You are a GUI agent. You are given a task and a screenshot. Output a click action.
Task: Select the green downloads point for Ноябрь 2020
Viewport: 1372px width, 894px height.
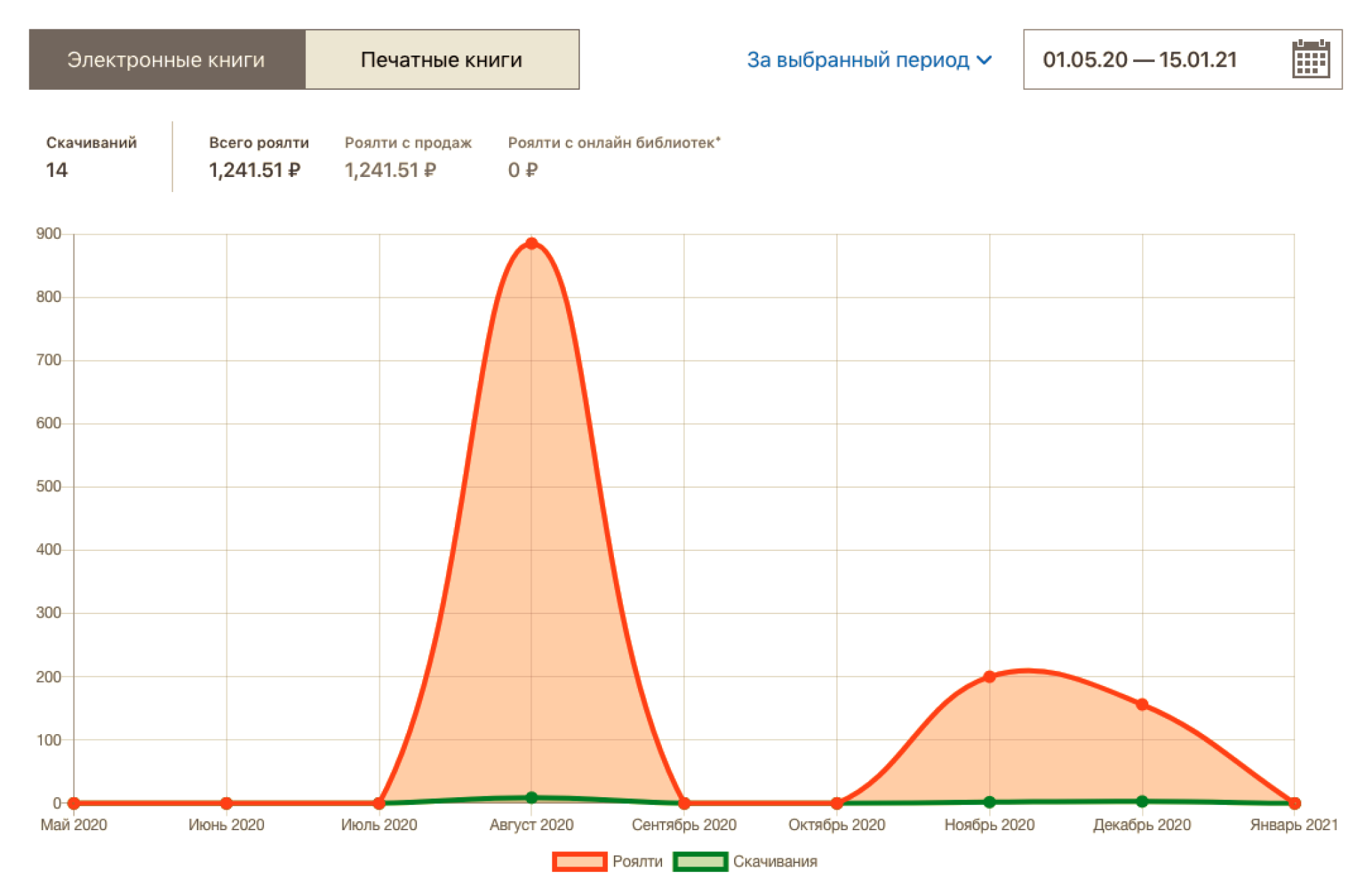(x=989, y=801)
